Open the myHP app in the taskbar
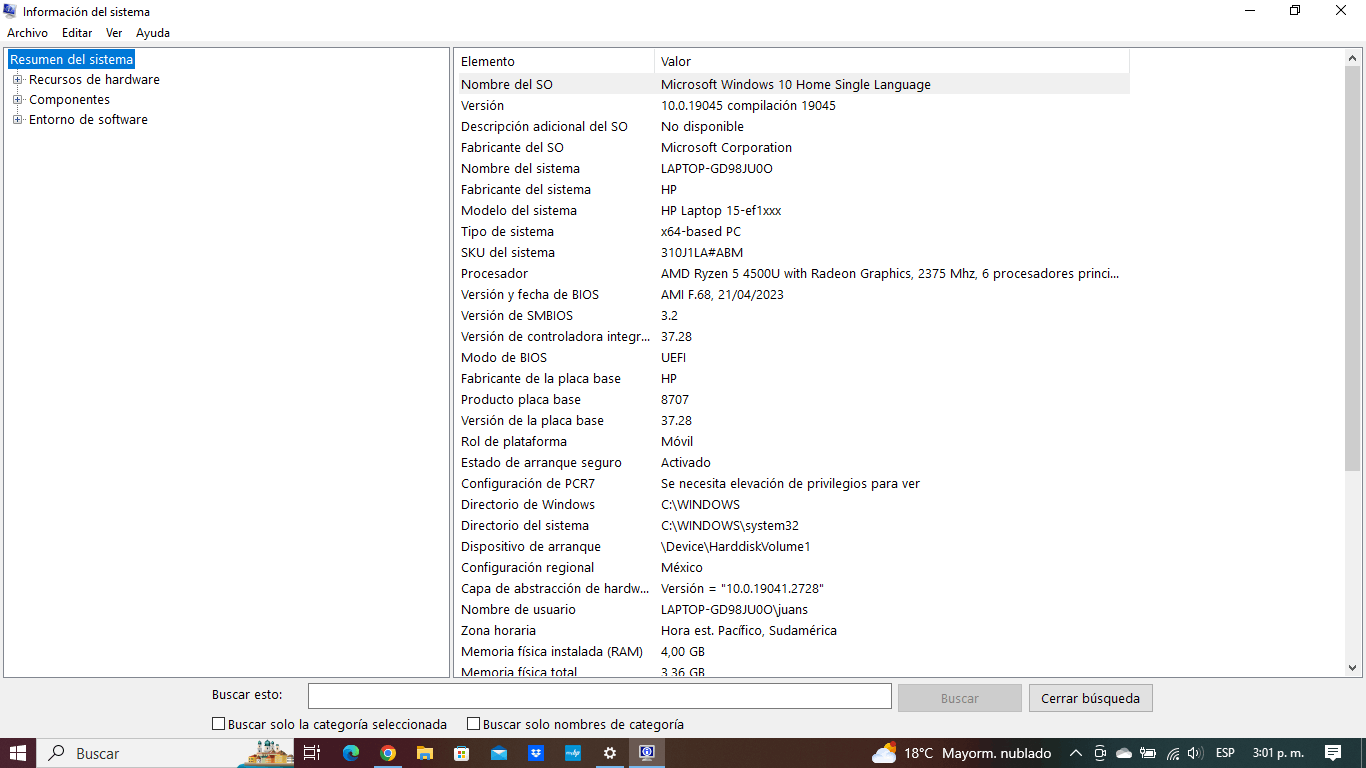Image resolution: width=1366 pixels, height=768 pixels. [572, 753]
